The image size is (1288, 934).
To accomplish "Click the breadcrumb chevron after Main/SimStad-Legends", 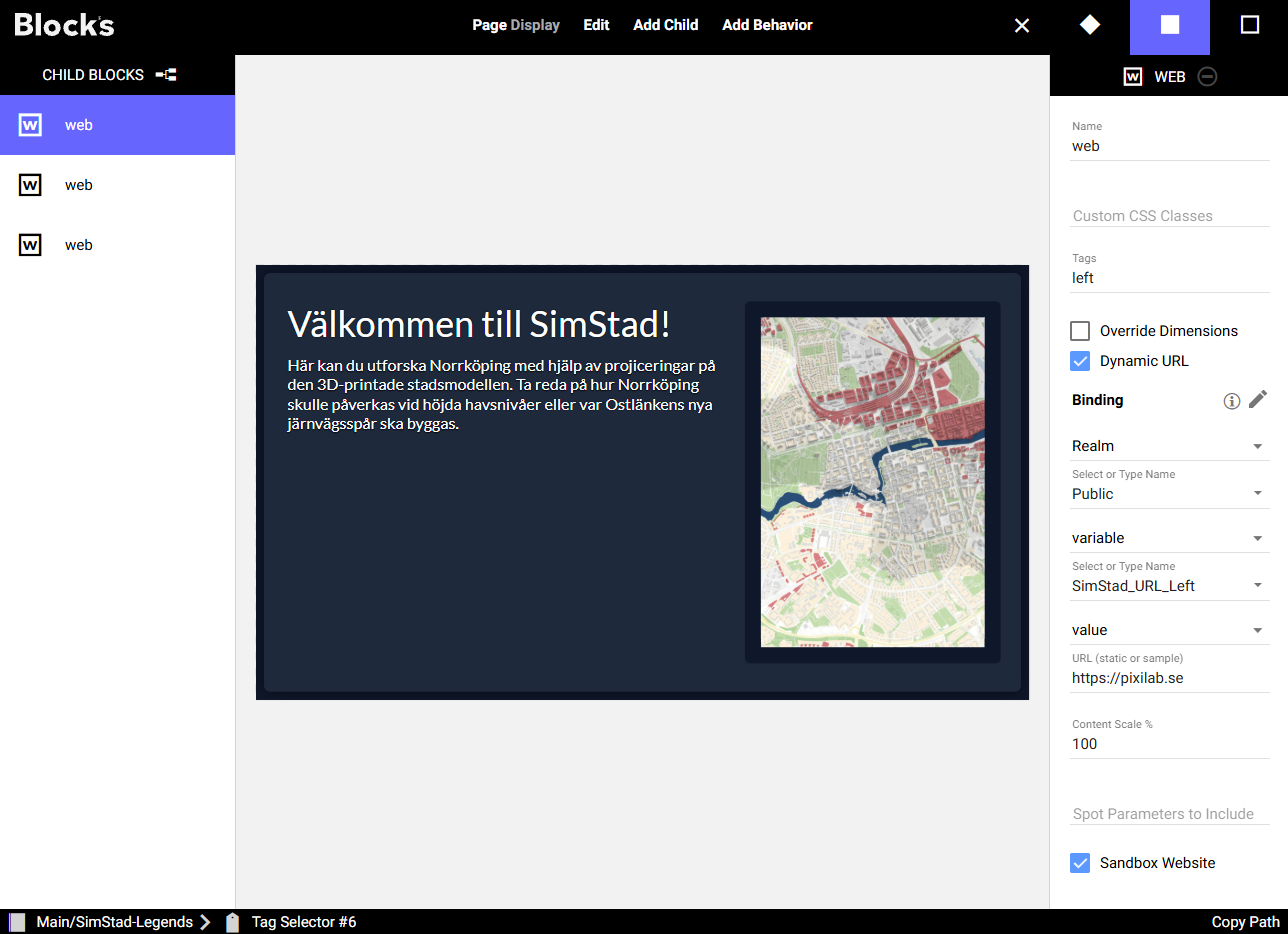I will [205, 922].
